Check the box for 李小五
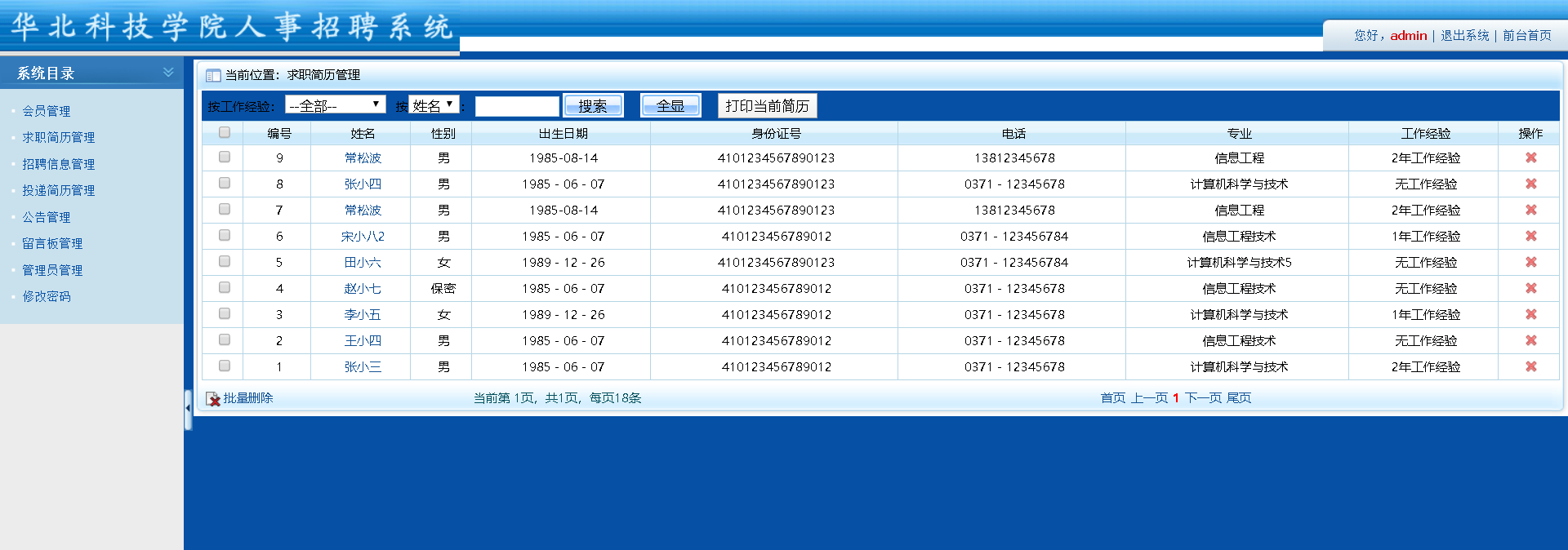1568x550 pixels. pos(225,313)
